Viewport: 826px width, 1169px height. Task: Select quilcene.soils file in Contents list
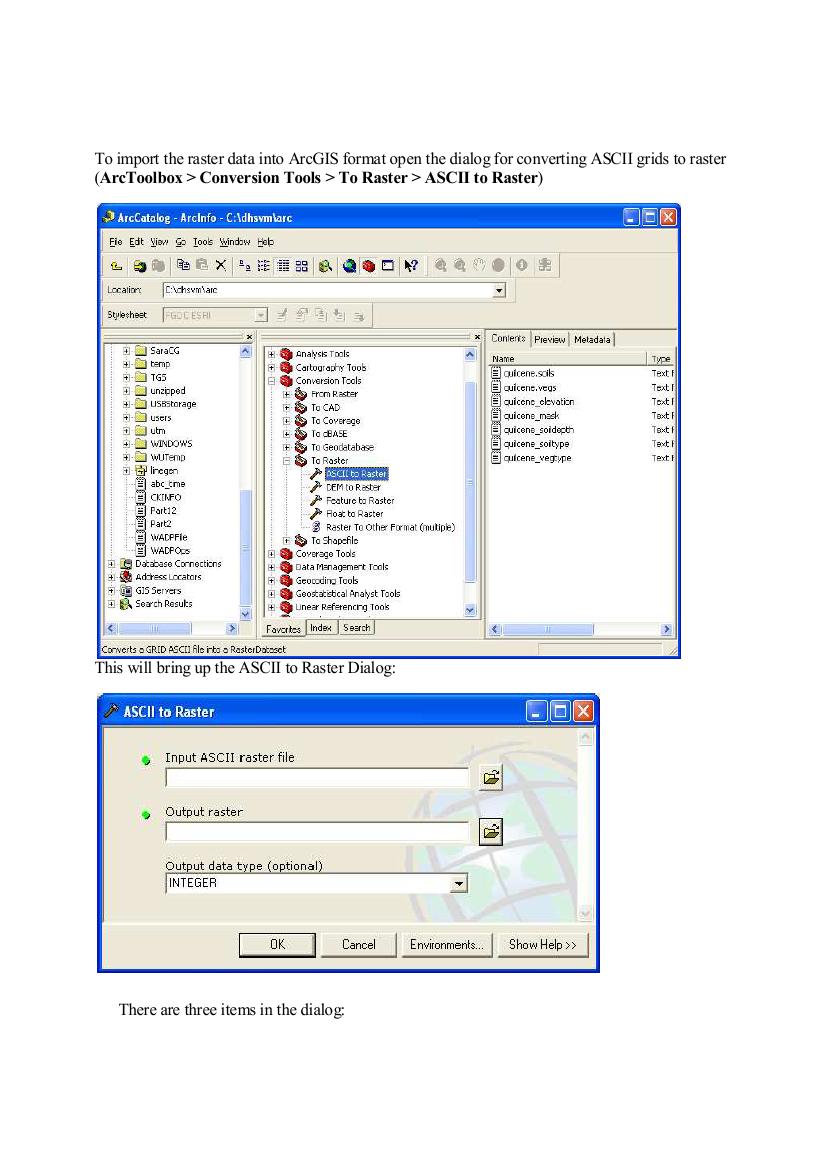(529, 373)
